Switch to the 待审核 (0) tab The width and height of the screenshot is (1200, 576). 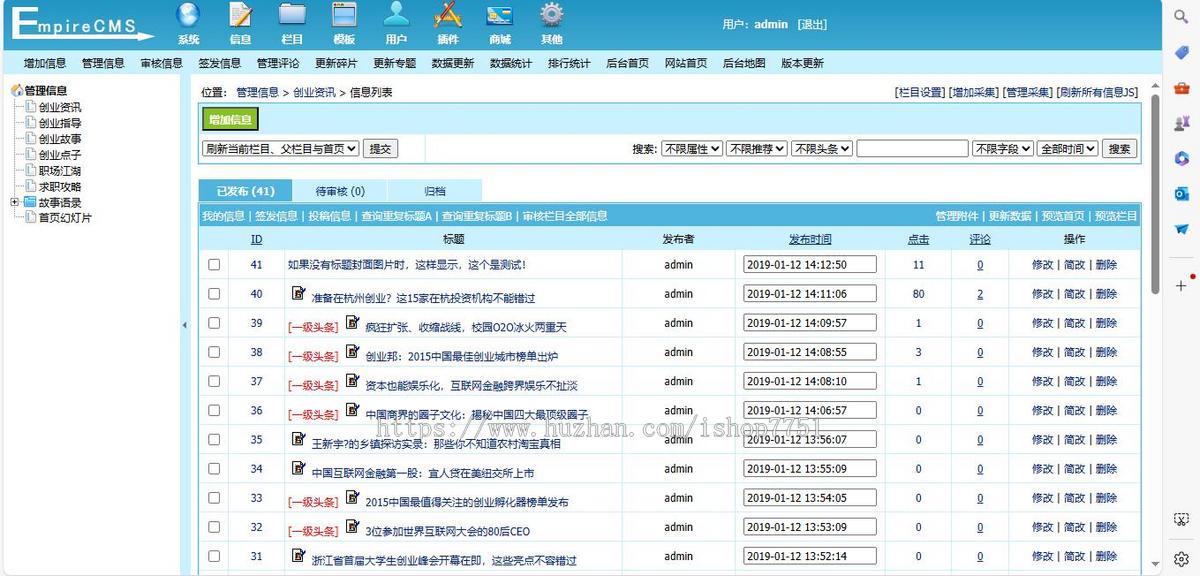pos(340,191)
